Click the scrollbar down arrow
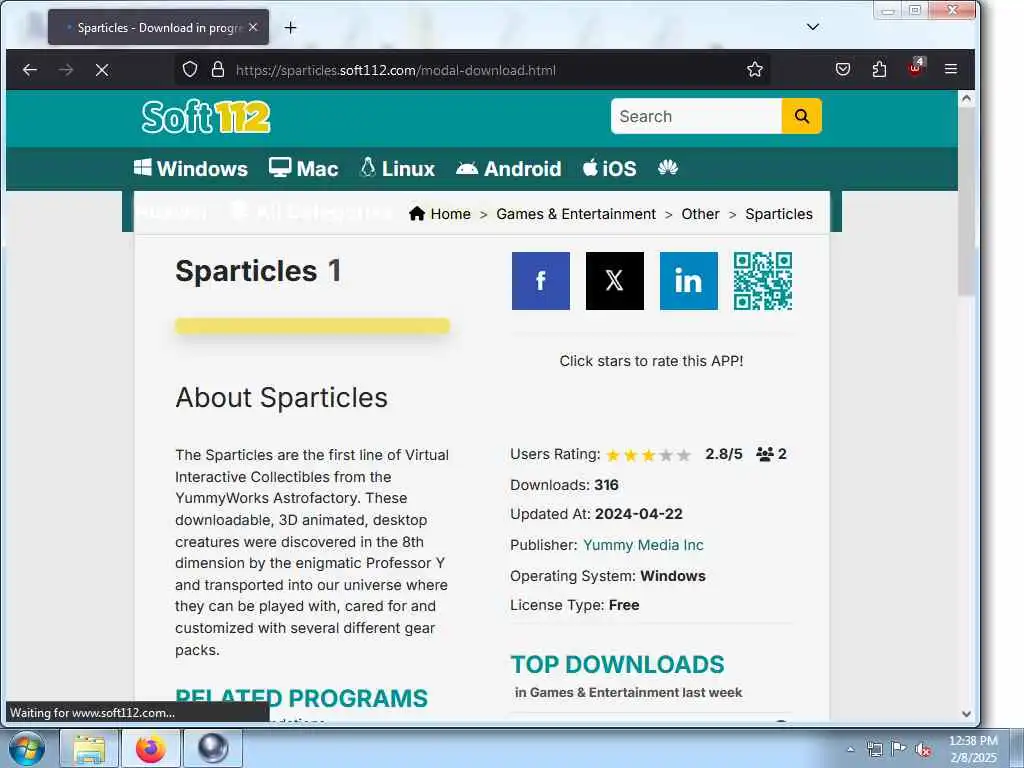Viewport: 1024px width, 768px height. click(967, 714)
